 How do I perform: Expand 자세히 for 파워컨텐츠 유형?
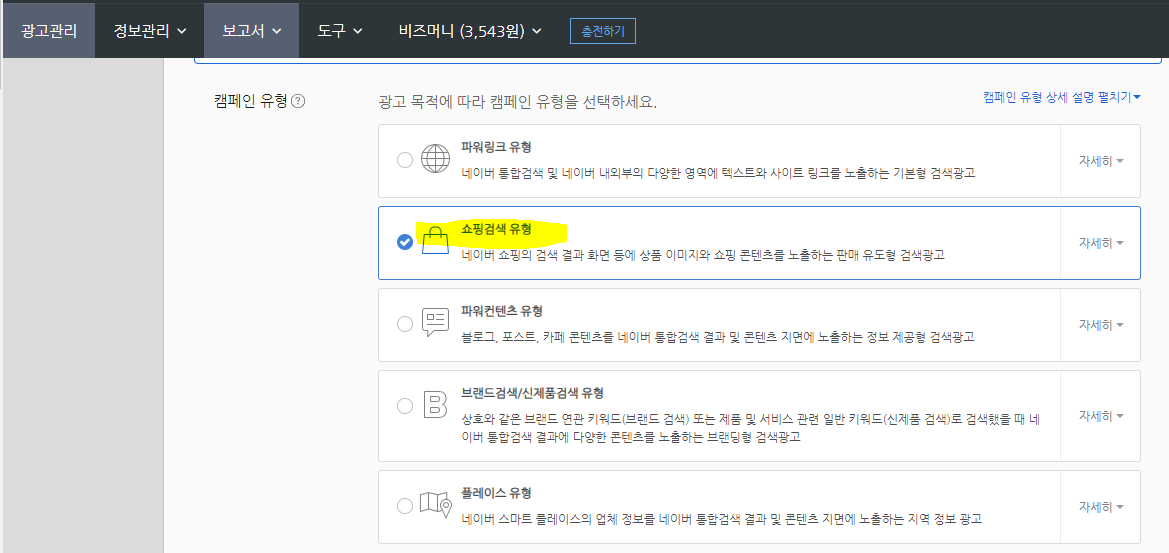[1100, 325]
